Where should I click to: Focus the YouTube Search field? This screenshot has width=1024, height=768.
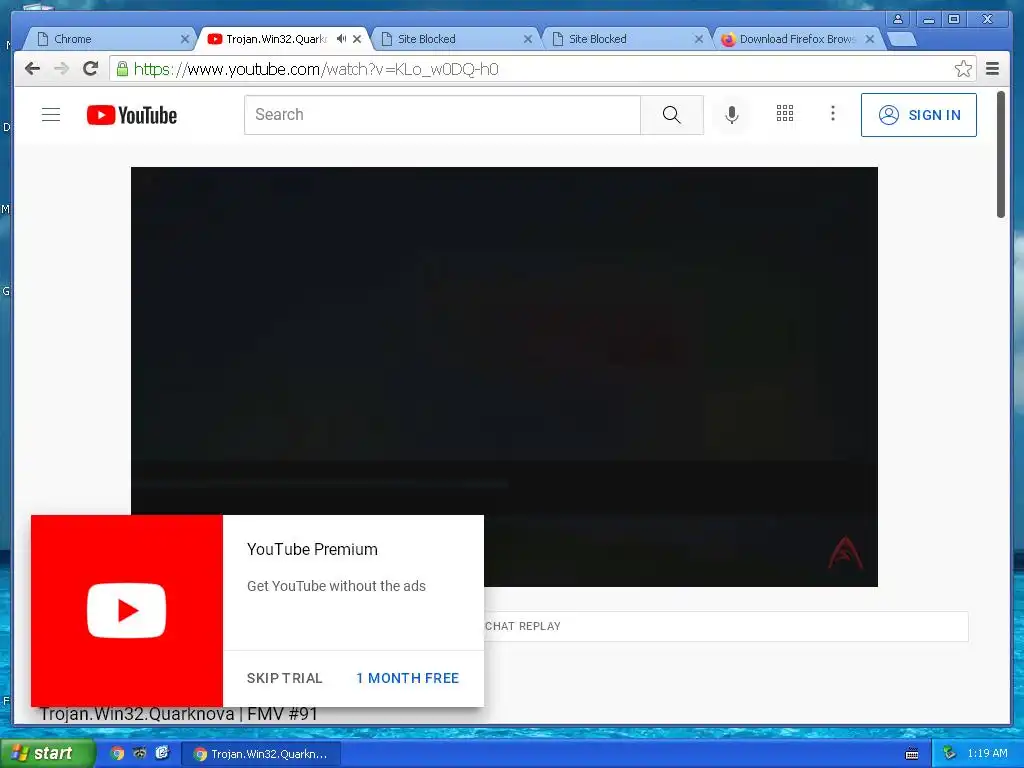(x=442, y=115)
